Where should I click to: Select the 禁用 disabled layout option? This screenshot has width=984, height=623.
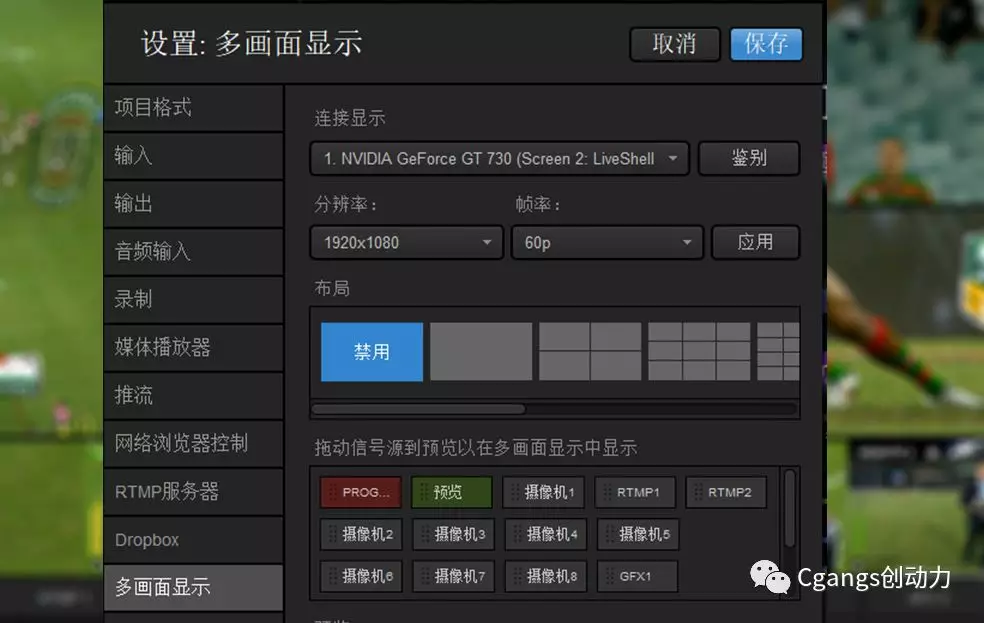click(372, 352)
